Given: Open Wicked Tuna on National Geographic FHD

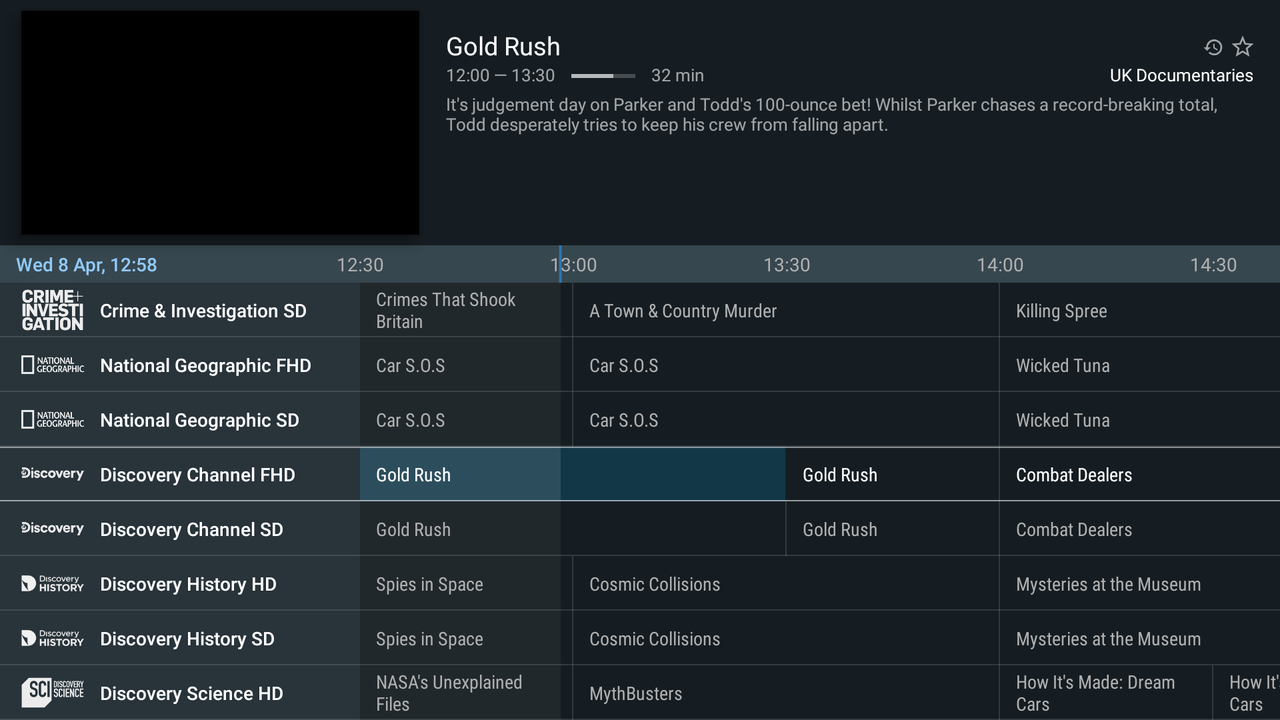Looking at the screenshot, I should [x=1140, y=365].
